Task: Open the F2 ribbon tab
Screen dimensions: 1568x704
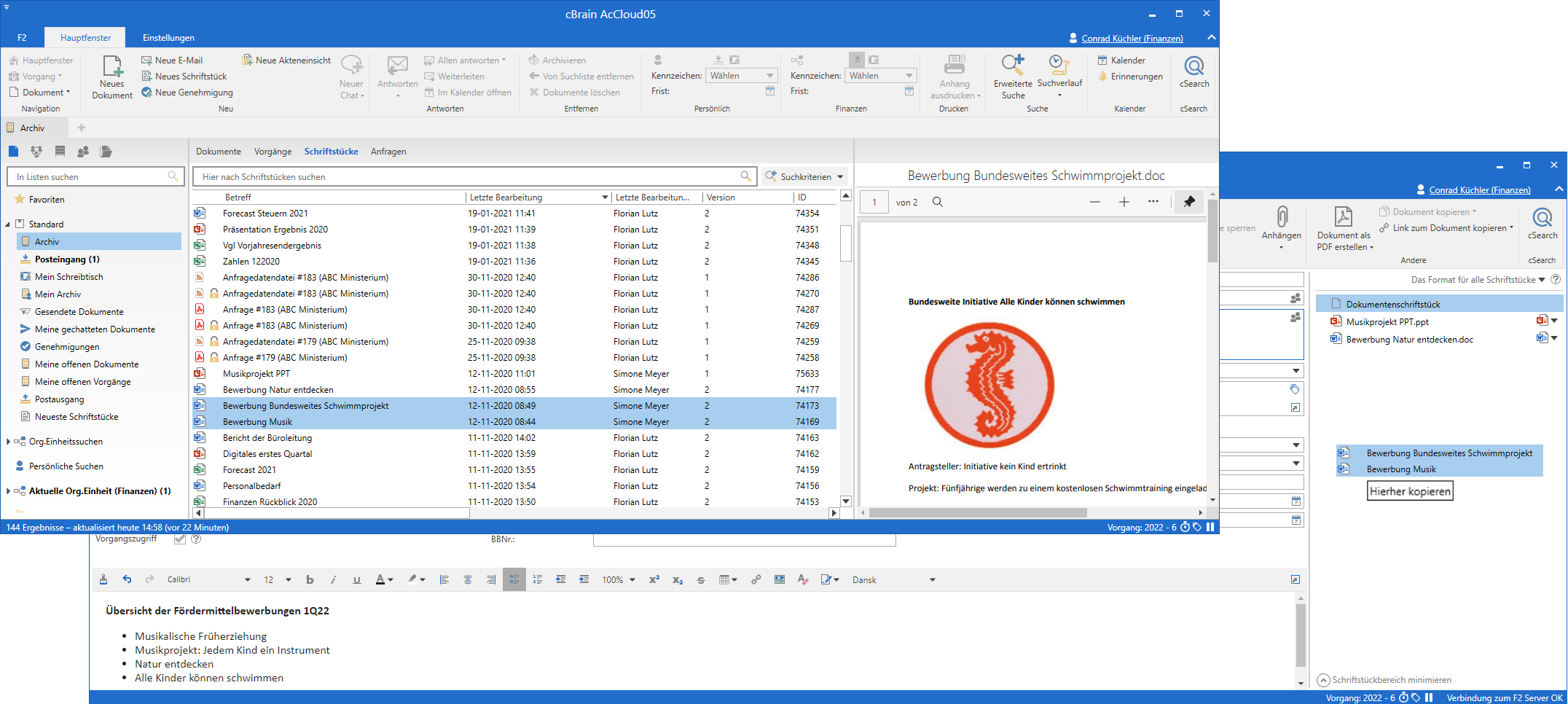Action: pos(22,37)
